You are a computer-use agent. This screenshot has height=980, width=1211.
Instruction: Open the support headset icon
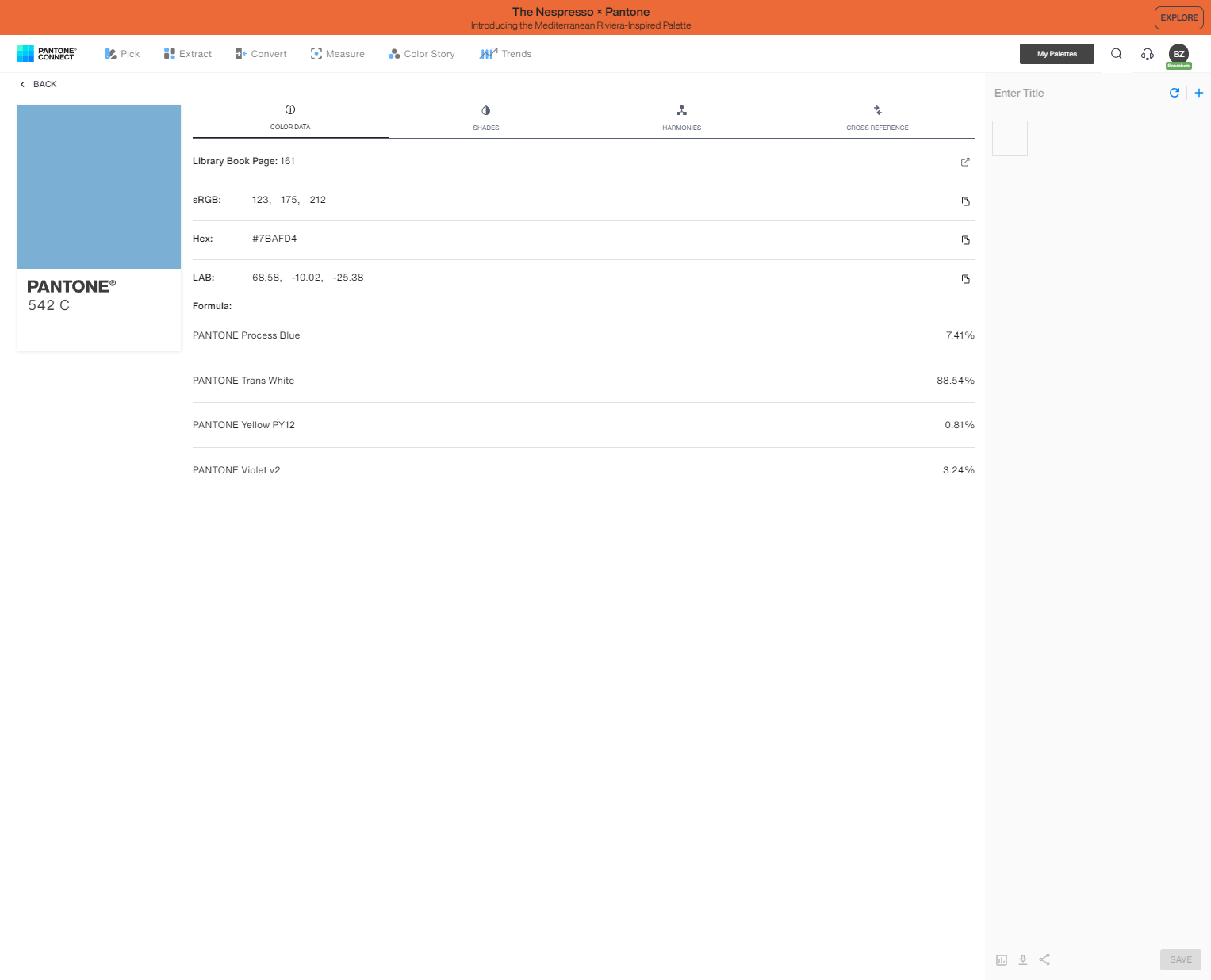[1147, 54]
